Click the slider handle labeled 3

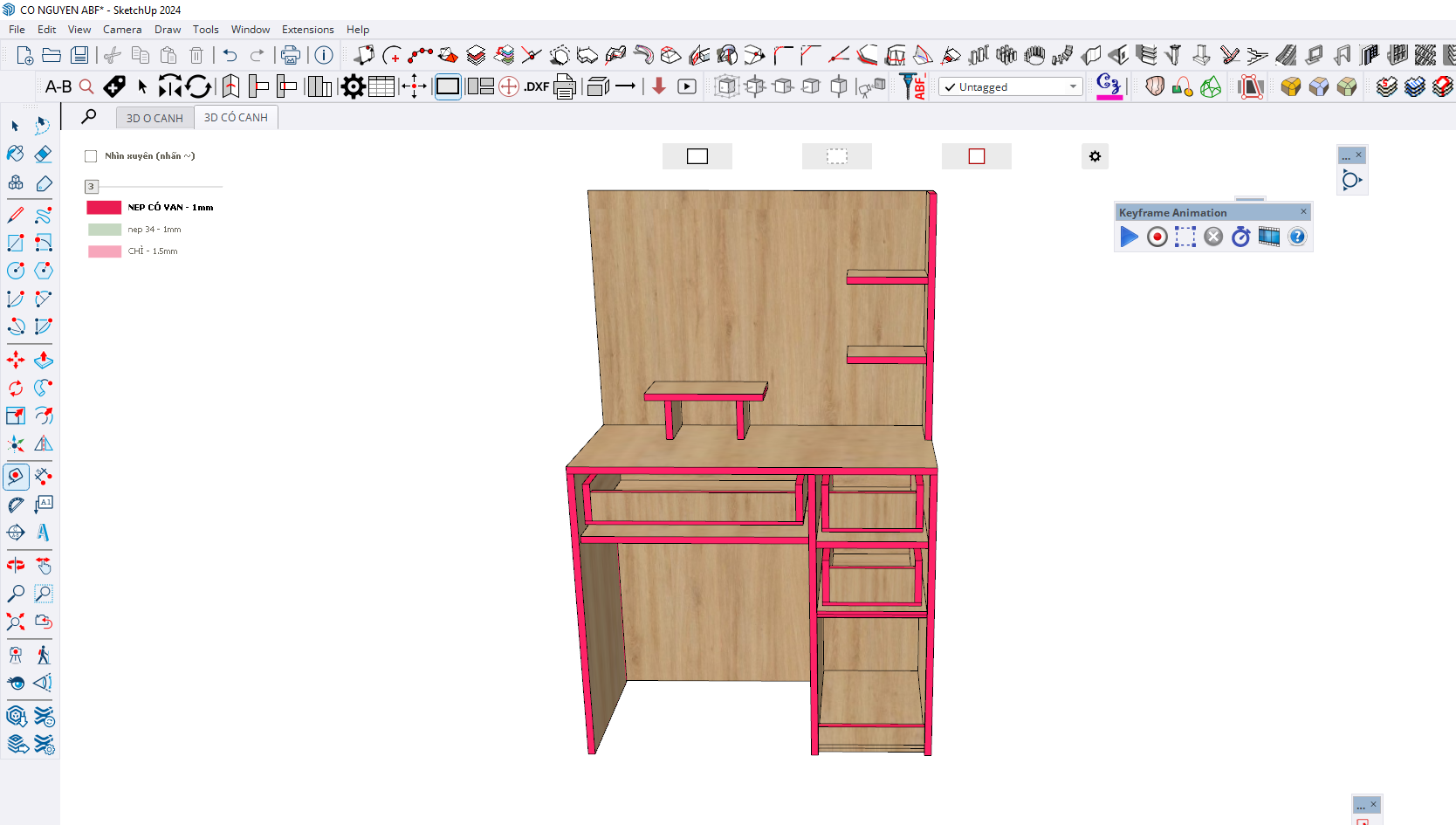(91, 186)
